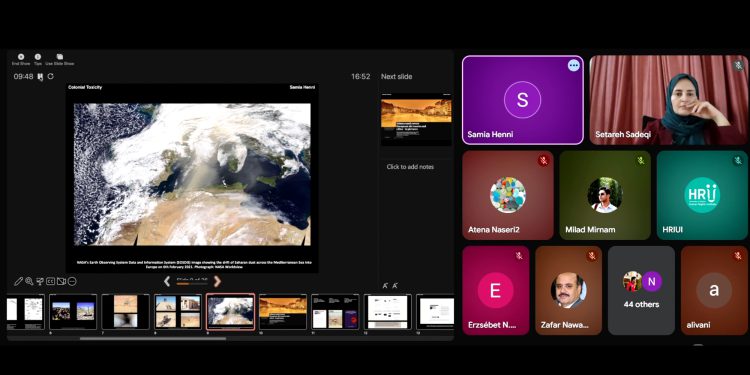The height and width of the screenshot is (375, 750).
Task: Click the 'a' avatar on alivani tile
Action: point(714,290)
